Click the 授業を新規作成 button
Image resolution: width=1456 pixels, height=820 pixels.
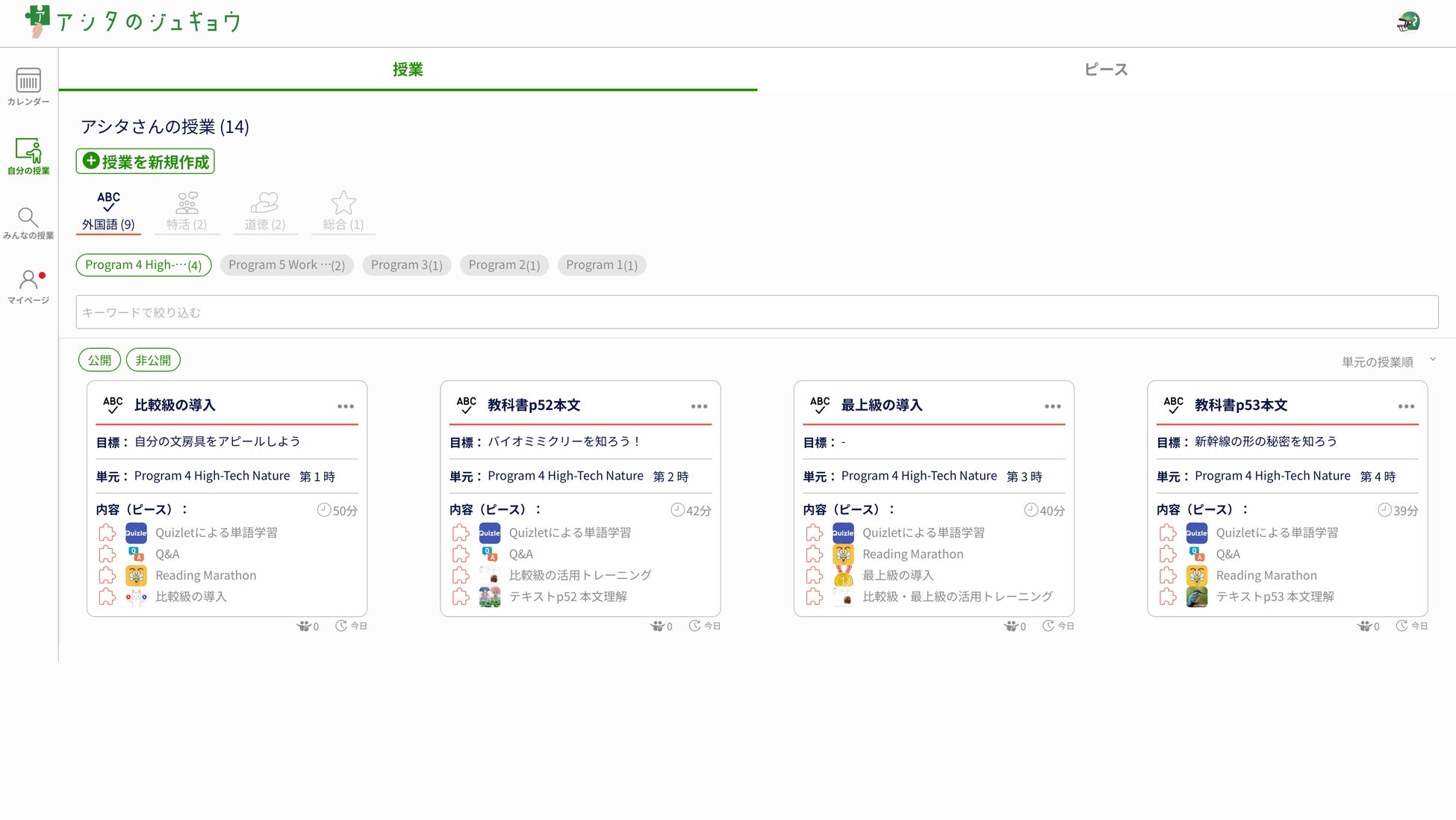(146, 161)
